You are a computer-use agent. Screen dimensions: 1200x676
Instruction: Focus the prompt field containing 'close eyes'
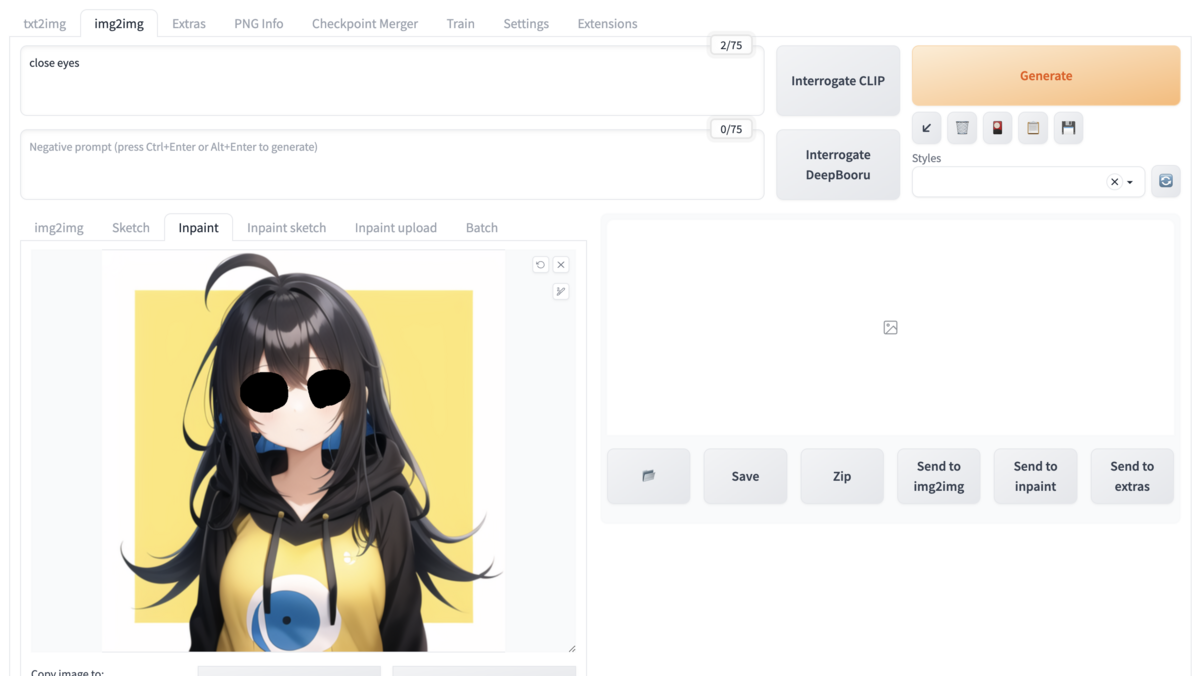tap(392, 80)
